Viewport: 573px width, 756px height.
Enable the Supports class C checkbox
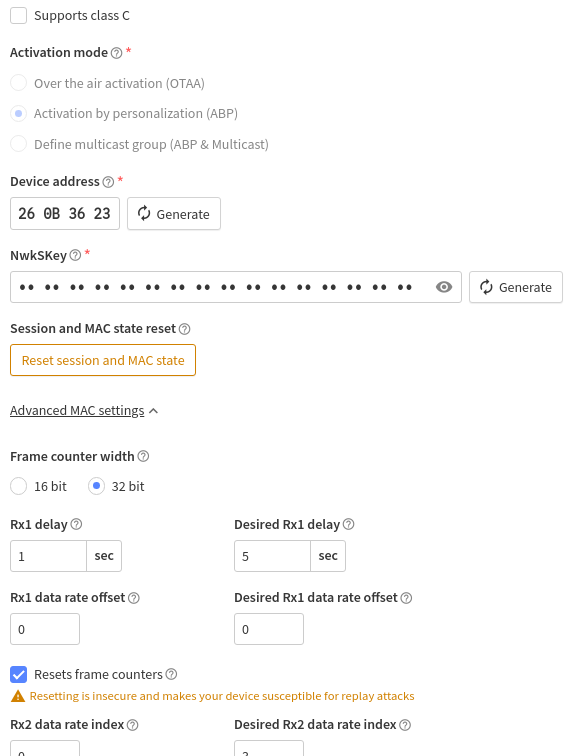18,15
